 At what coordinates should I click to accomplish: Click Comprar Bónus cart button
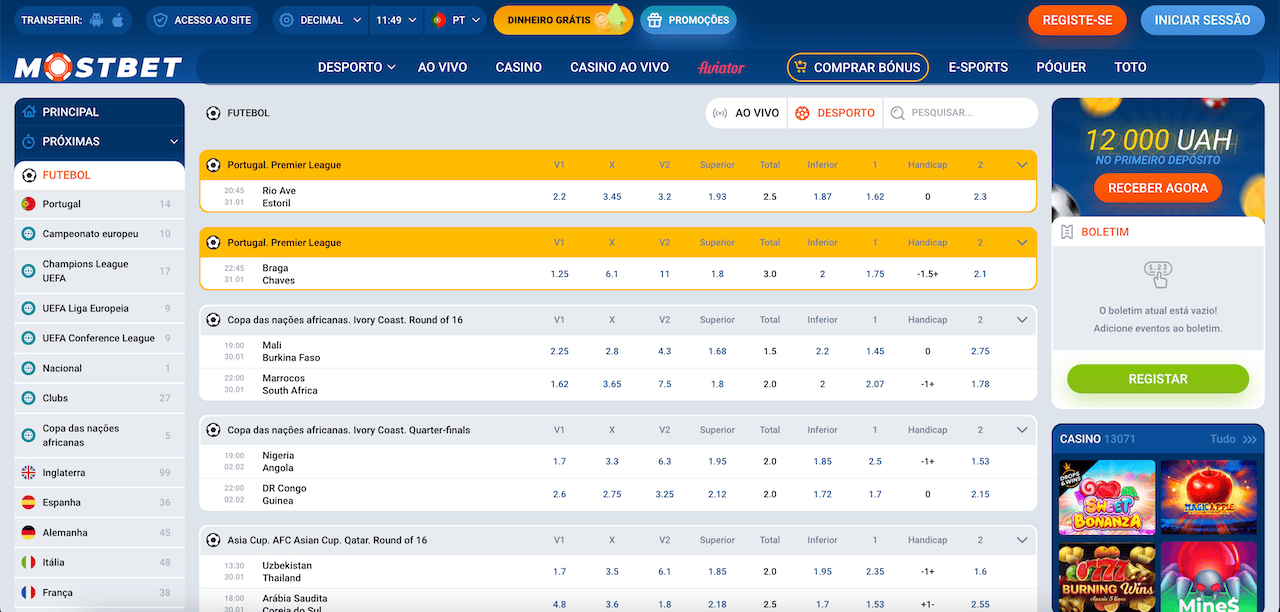858,67
